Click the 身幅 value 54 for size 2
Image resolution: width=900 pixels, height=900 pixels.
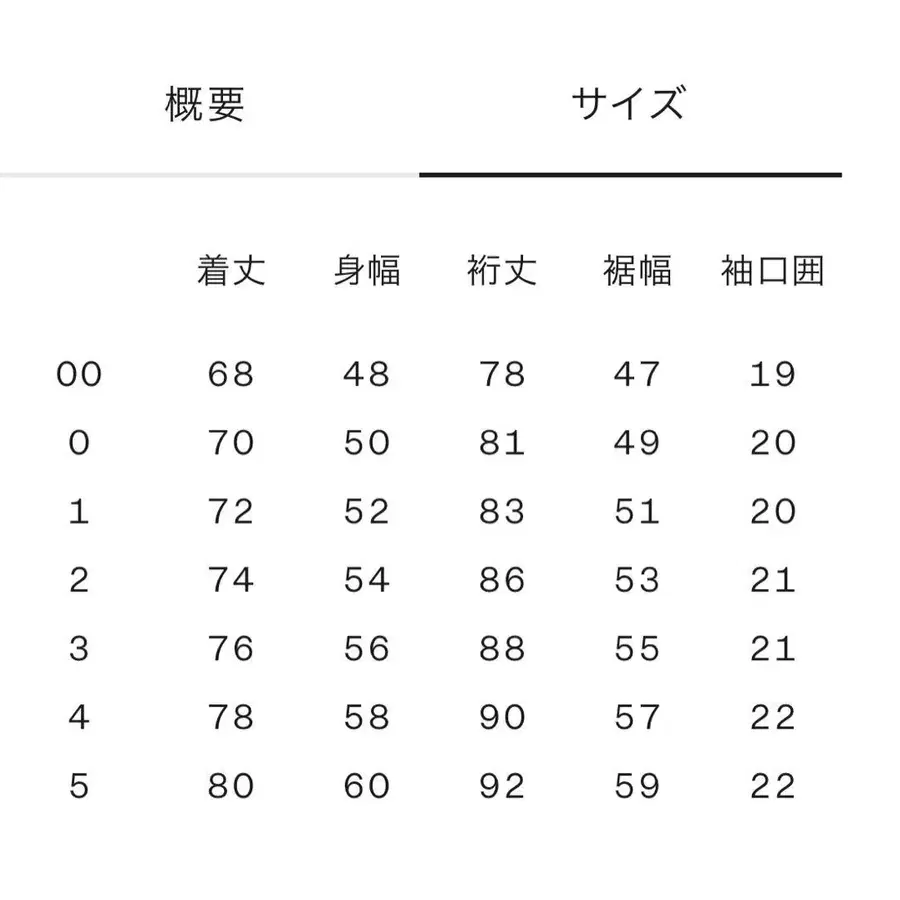366,580
